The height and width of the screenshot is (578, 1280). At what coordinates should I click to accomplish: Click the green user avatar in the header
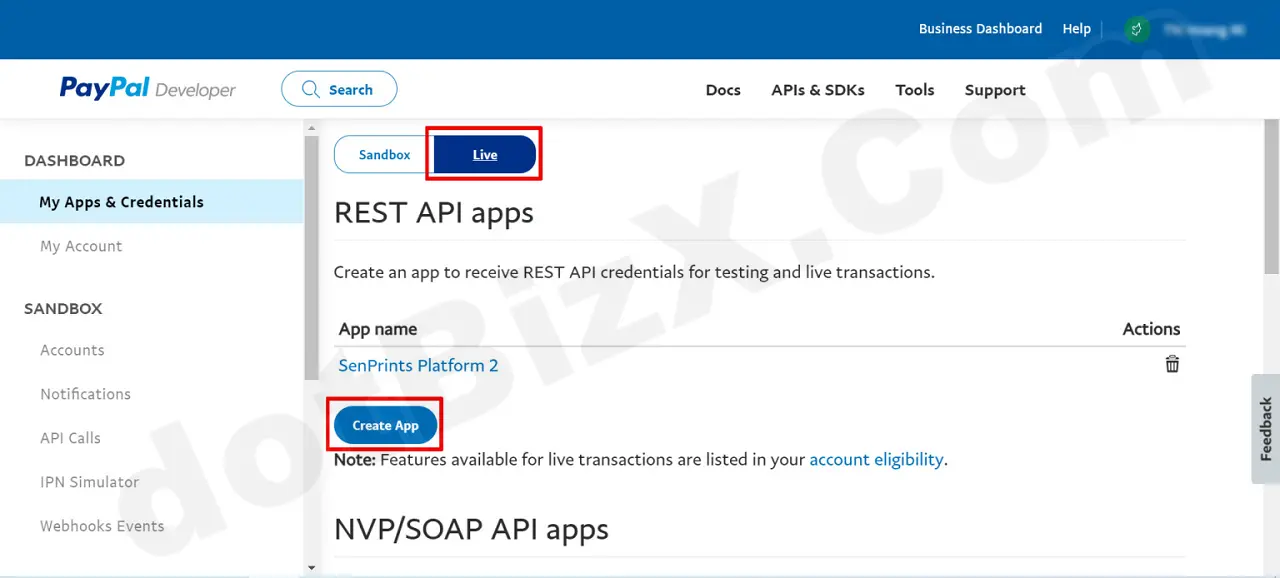pyautogui.click(x=1136, y=29)
